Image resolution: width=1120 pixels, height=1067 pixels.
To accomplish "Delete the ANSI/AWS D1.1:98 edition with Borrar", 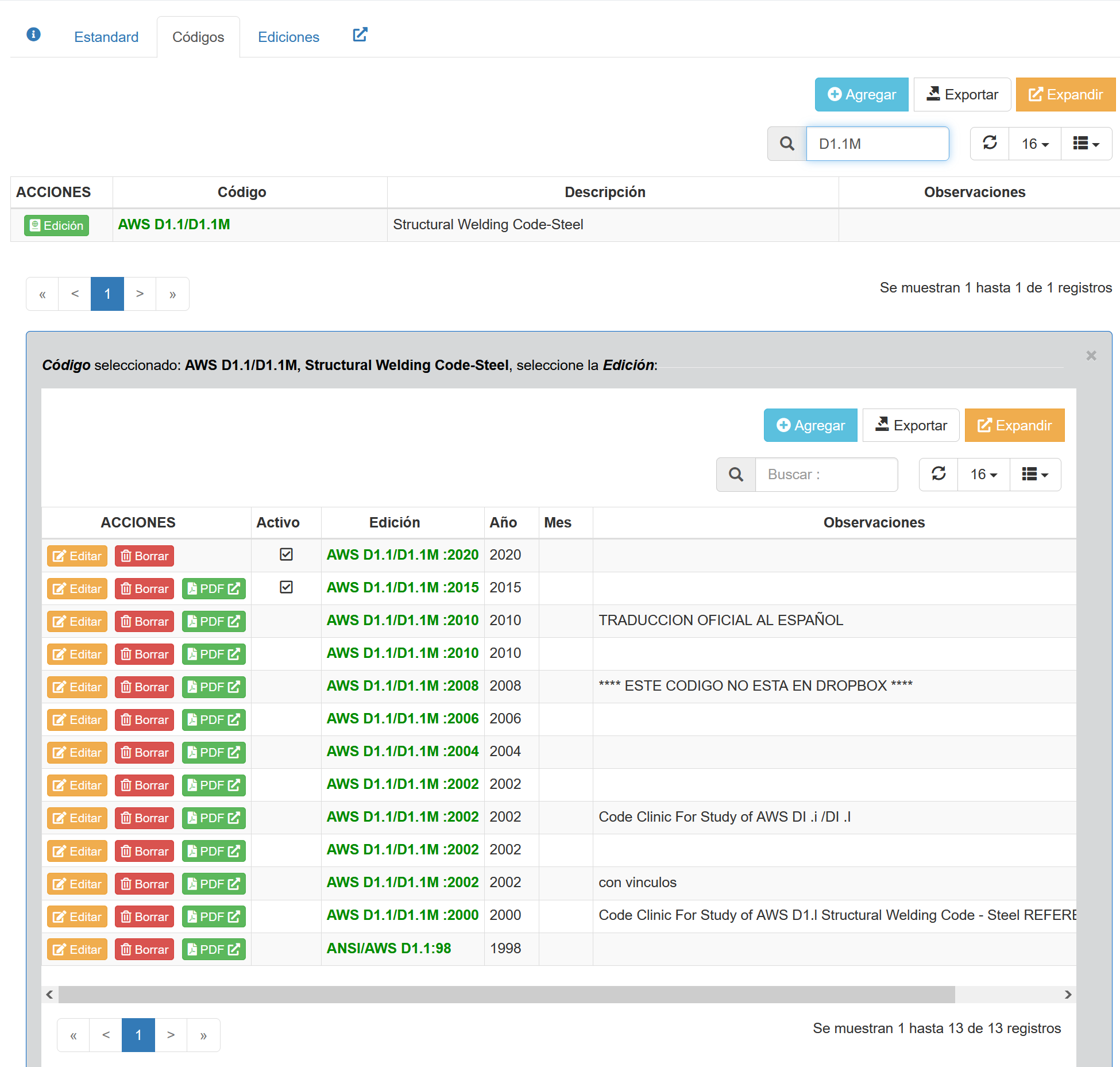I will click(x=145, y=950).
